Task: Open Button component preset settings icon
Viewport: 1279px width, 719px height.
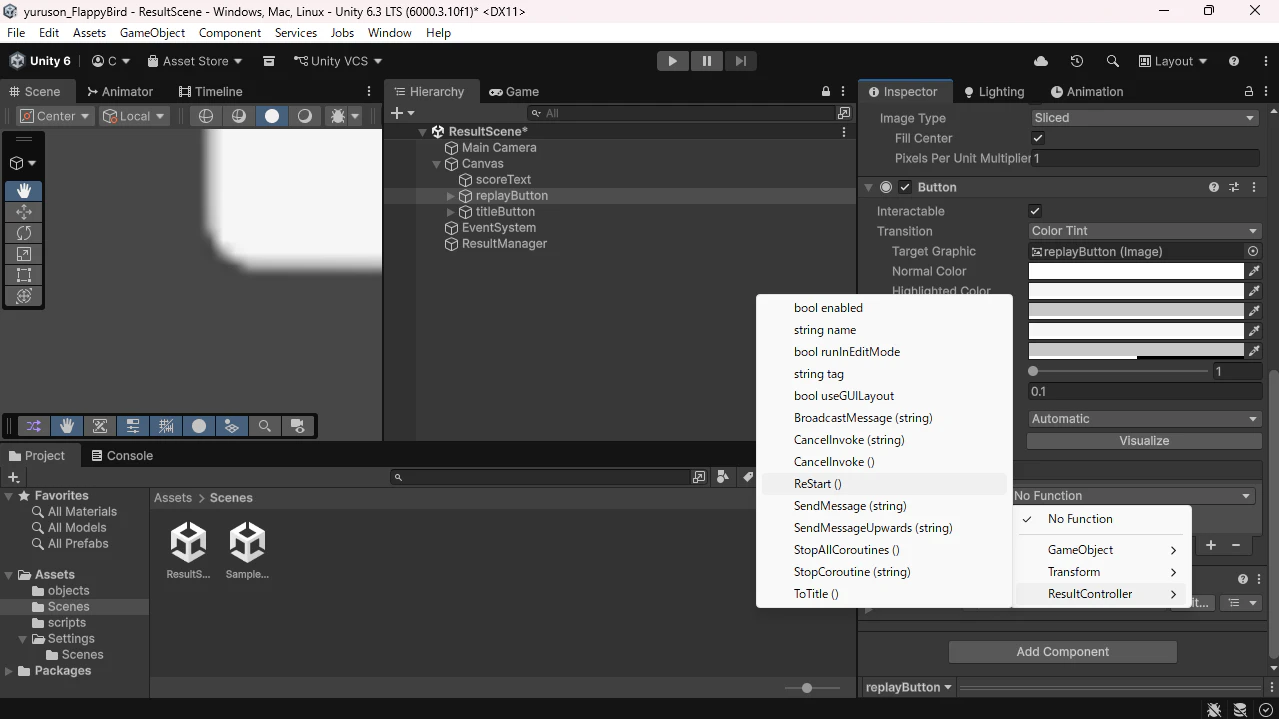Action: pyautogui.click(x=1234, y=187)
